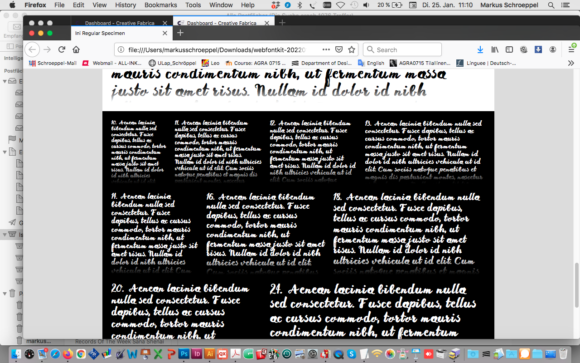Image resolution: width=580 pixels, height=363 pixels.
Task: Open a new tab with plus button
Action: [x=180, y=33]
